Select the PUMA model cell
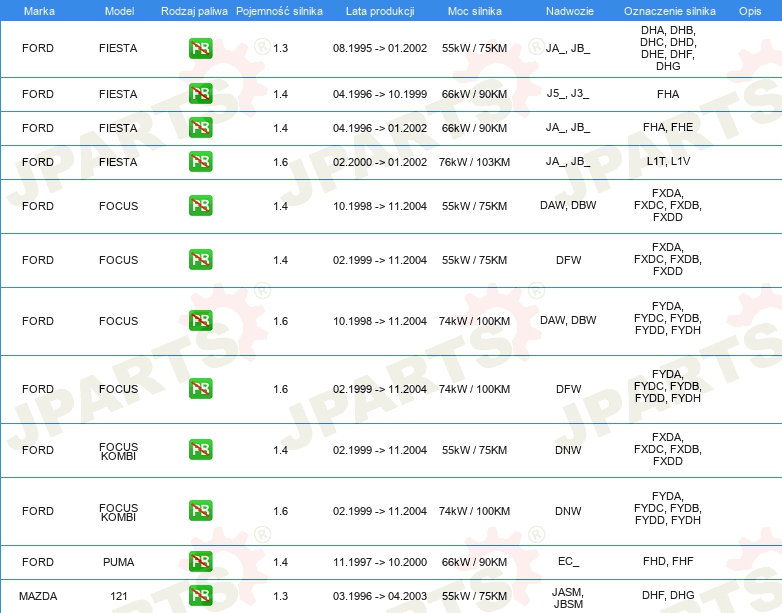This screenshot has height=613, width=782. click(119, 562)
